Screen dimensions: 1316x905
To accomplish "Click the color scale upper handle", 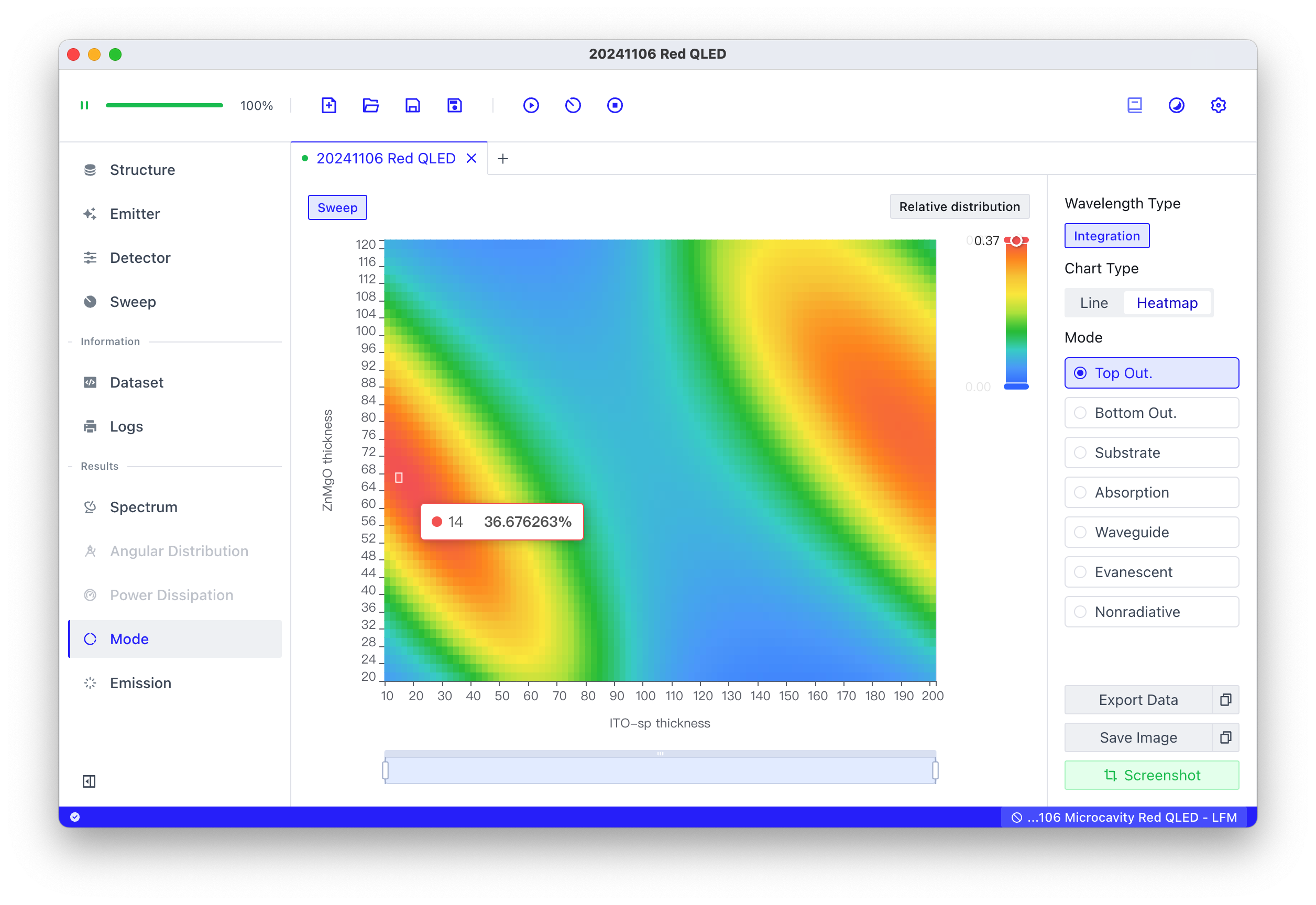I will point(1016,241).
